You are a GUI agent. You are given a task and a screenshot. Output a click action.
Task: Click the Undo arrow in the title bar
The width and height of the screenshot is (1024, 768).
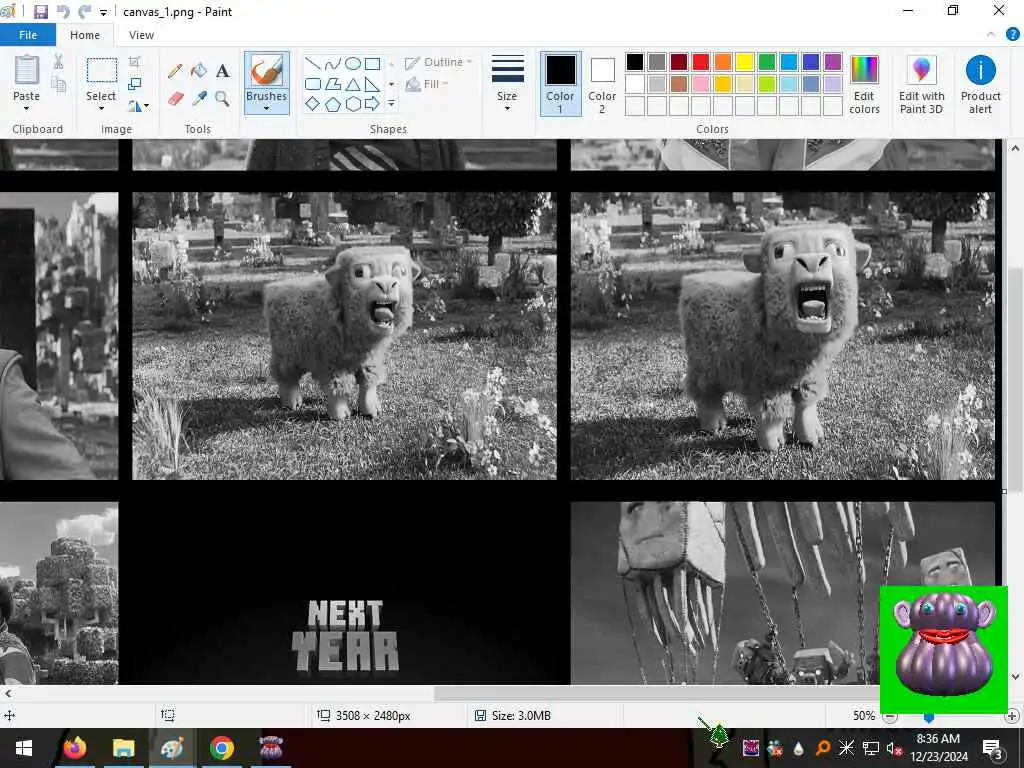click(x=63, y=12)
